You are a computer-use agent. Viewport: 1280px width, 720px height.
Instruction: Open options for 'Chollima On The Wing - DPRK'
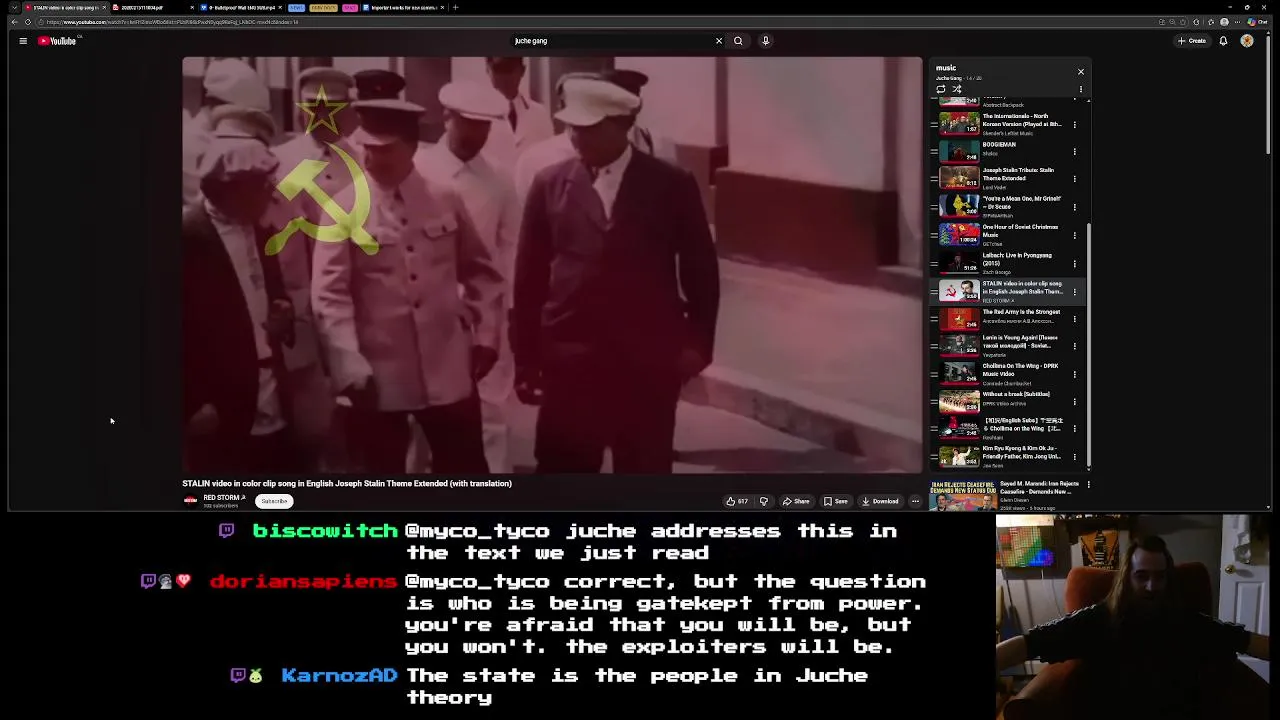click(1075, 374)
